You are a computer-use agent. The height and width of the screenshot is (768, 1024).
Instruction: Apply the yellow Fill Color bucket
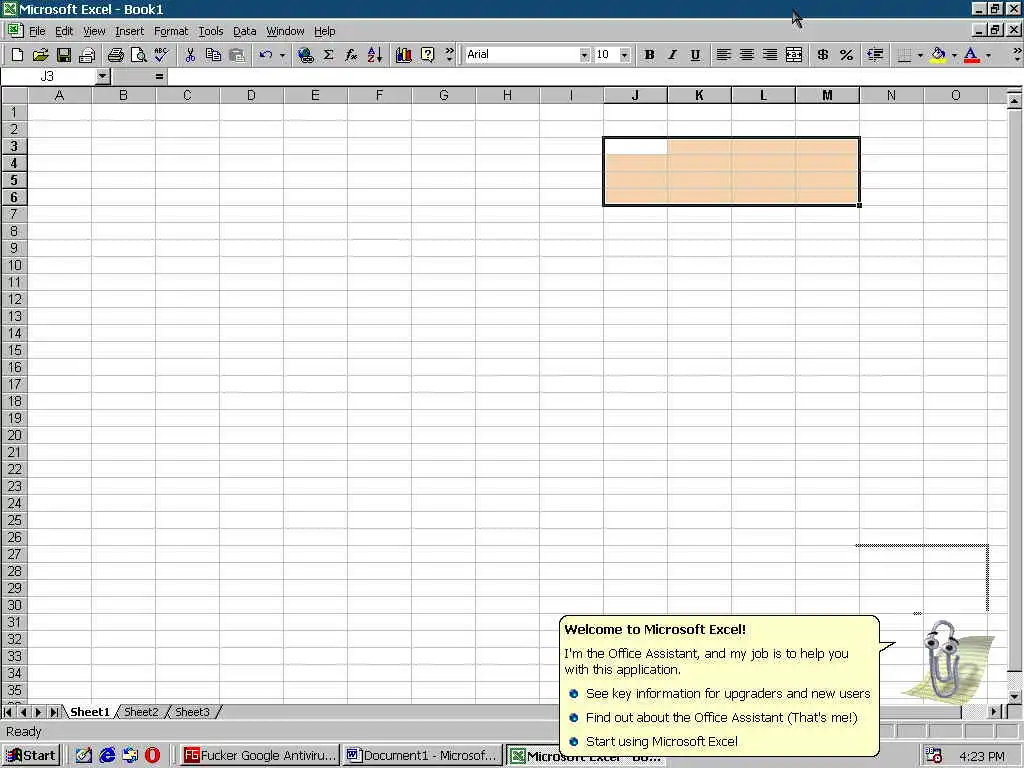938,55
